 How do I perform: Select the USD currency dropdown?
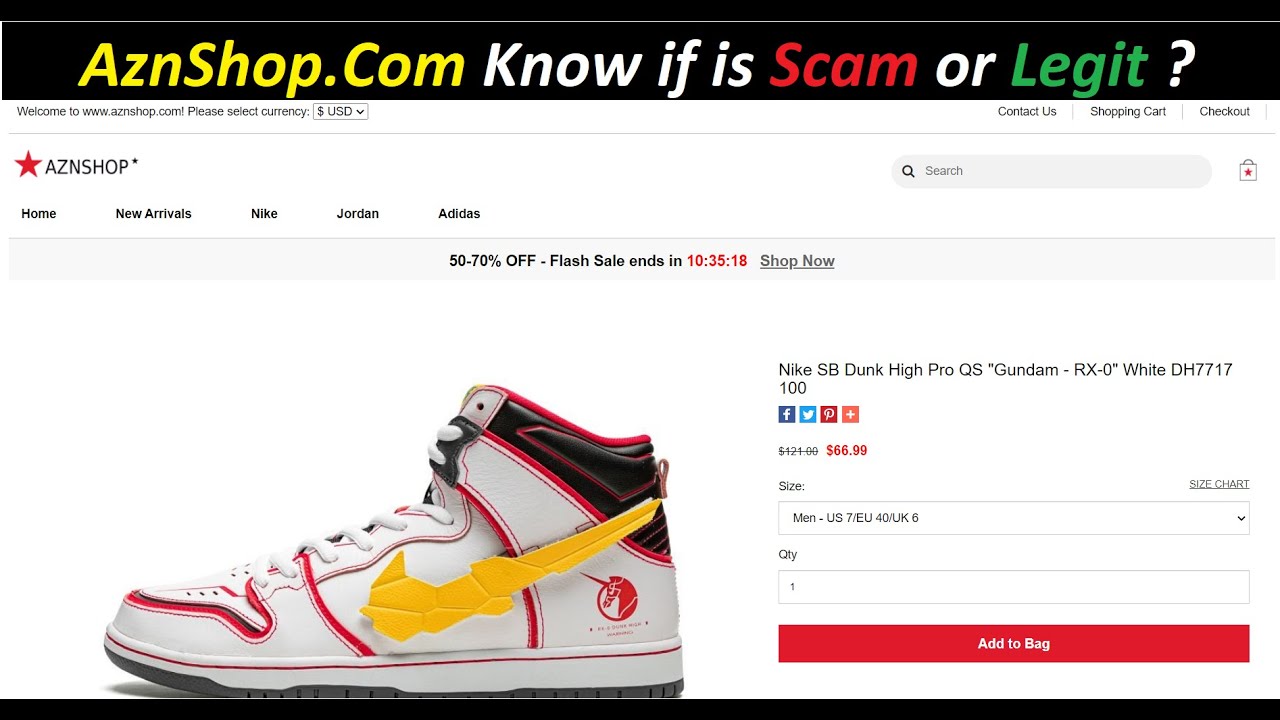tap(341, 112)
